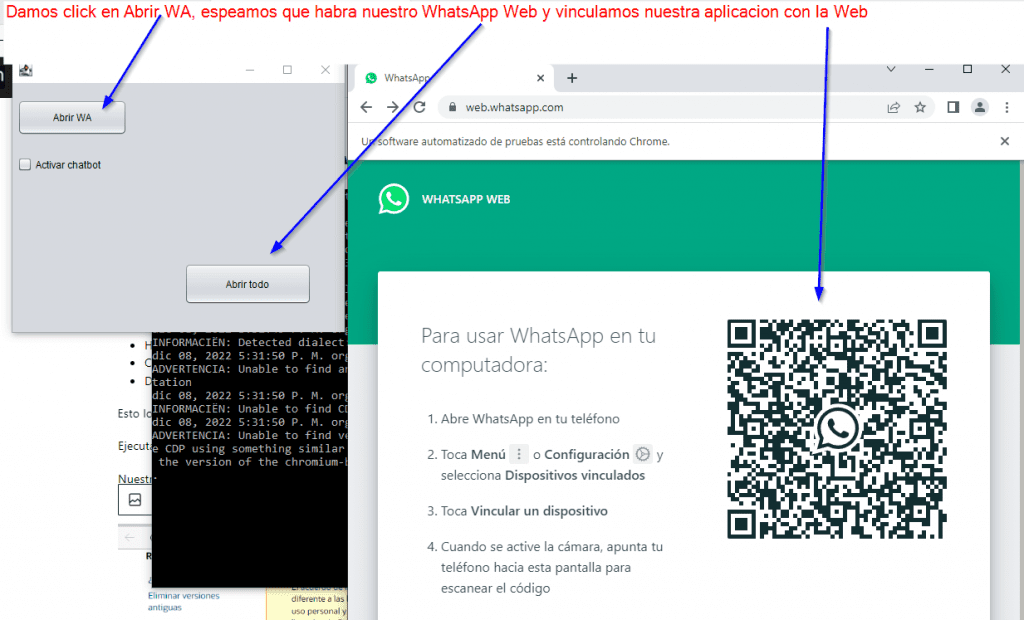1024x620 pixels.
Task: Minimize the chatbot app window
Action: tap(250, 70)
